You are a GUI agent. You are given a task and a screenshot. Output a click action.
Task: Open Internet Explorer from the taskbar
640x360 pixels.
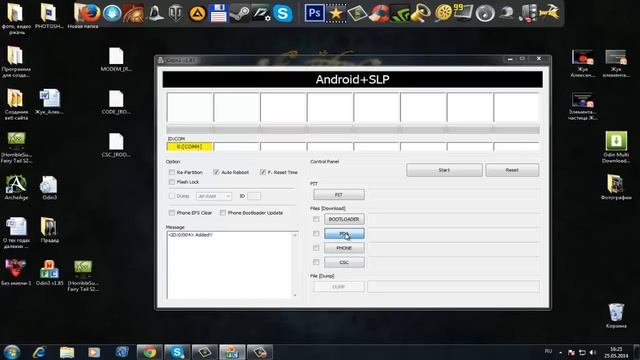tap(40, 352)
